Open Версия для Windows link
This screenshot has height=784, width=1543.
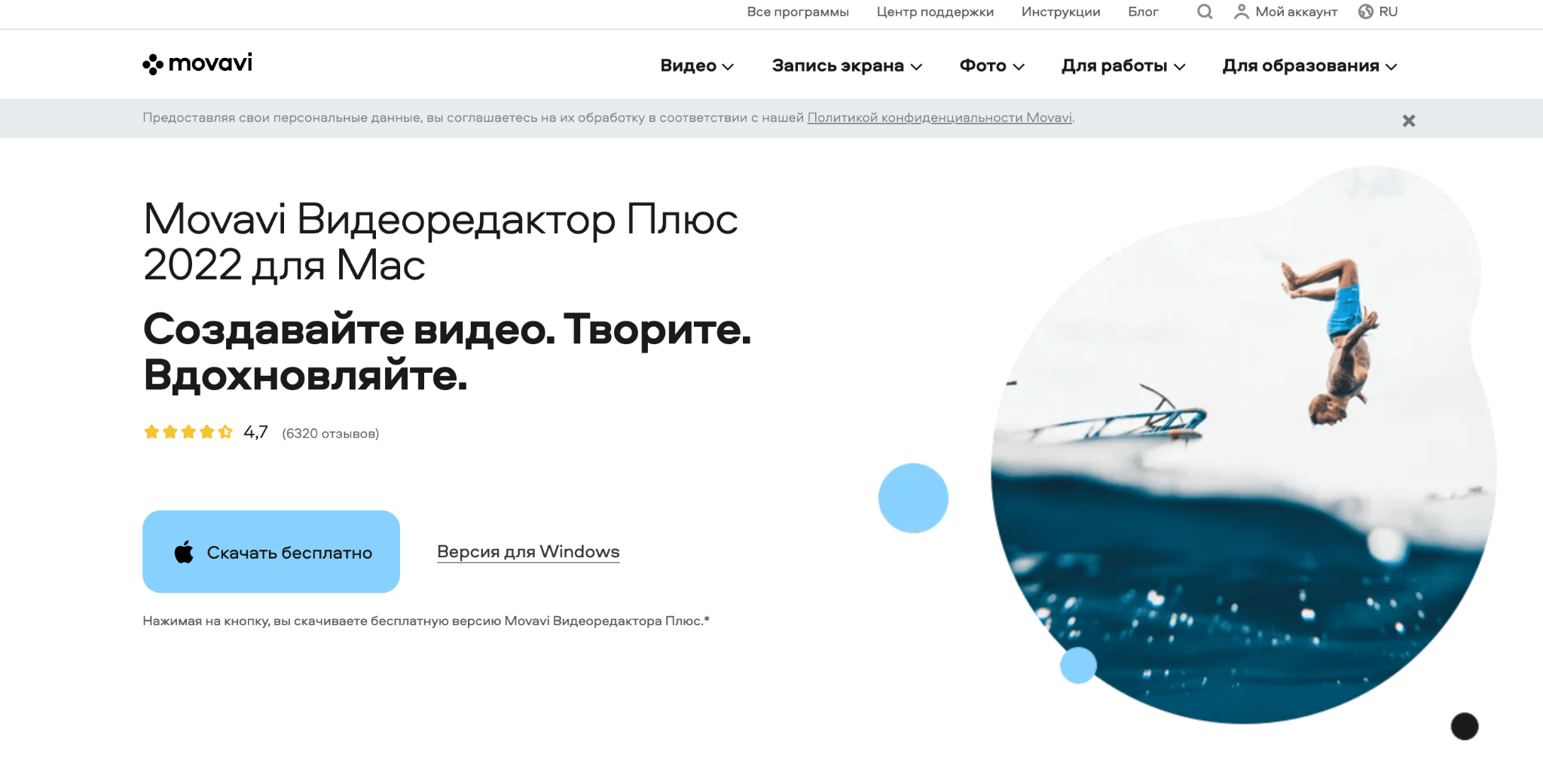[528, 552]
